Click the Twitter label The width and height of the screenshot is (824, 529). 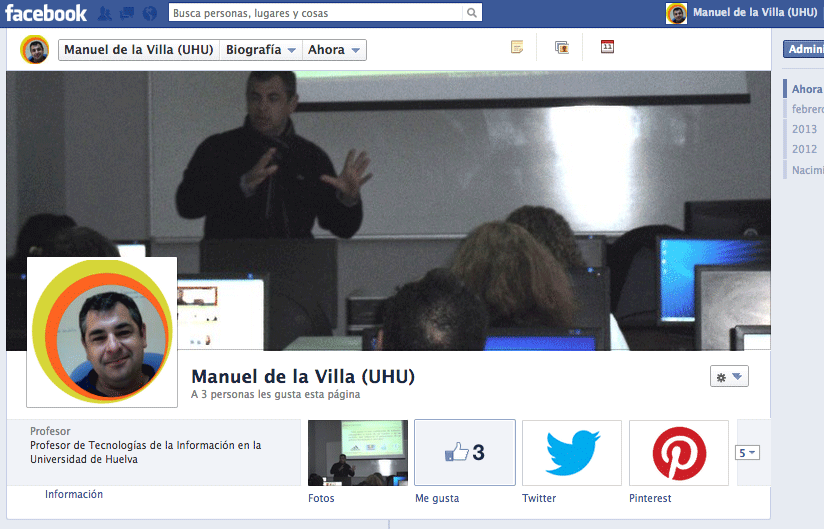pos(539,498)
